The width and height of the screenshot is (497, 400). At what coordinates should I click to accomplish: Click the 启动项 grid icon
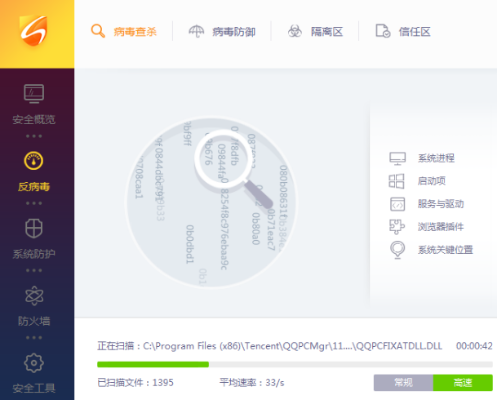point(397,181)
